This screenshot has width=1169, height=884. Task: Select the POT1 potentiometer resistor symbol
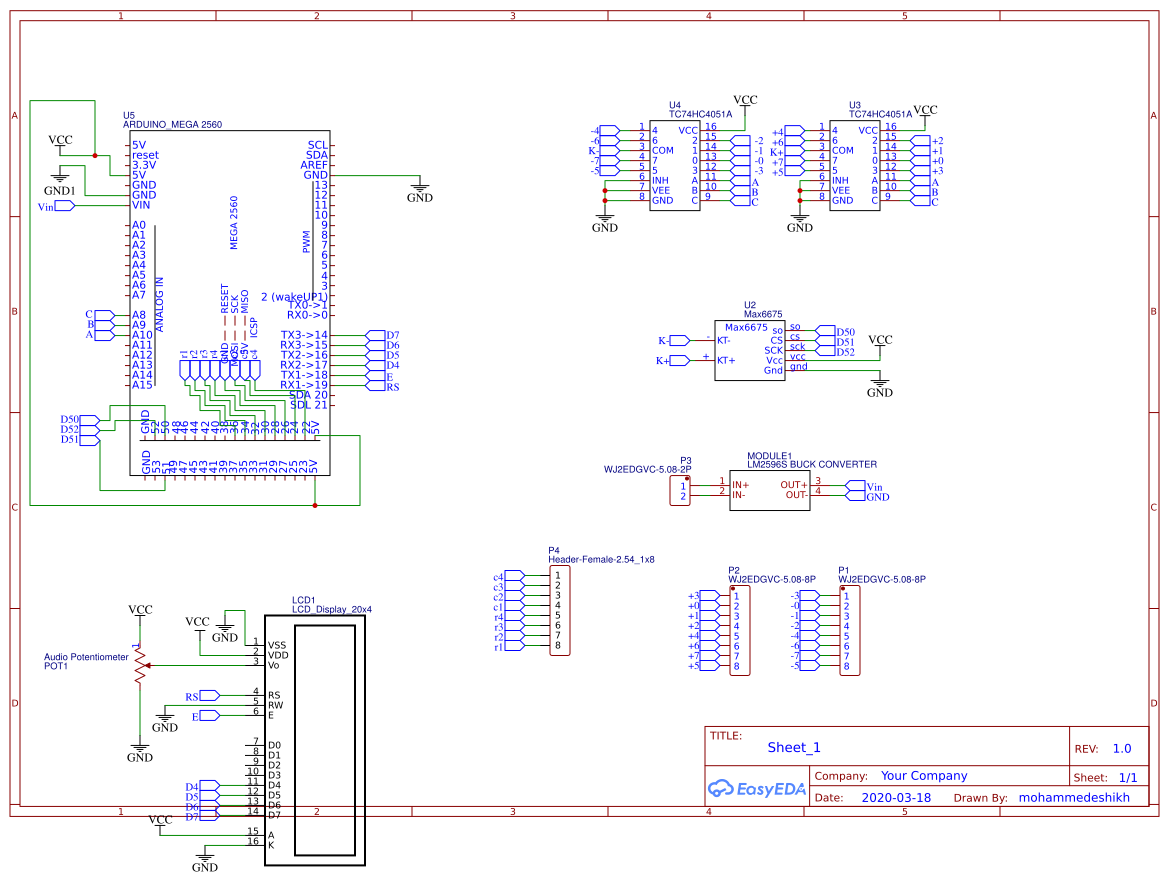140,666
